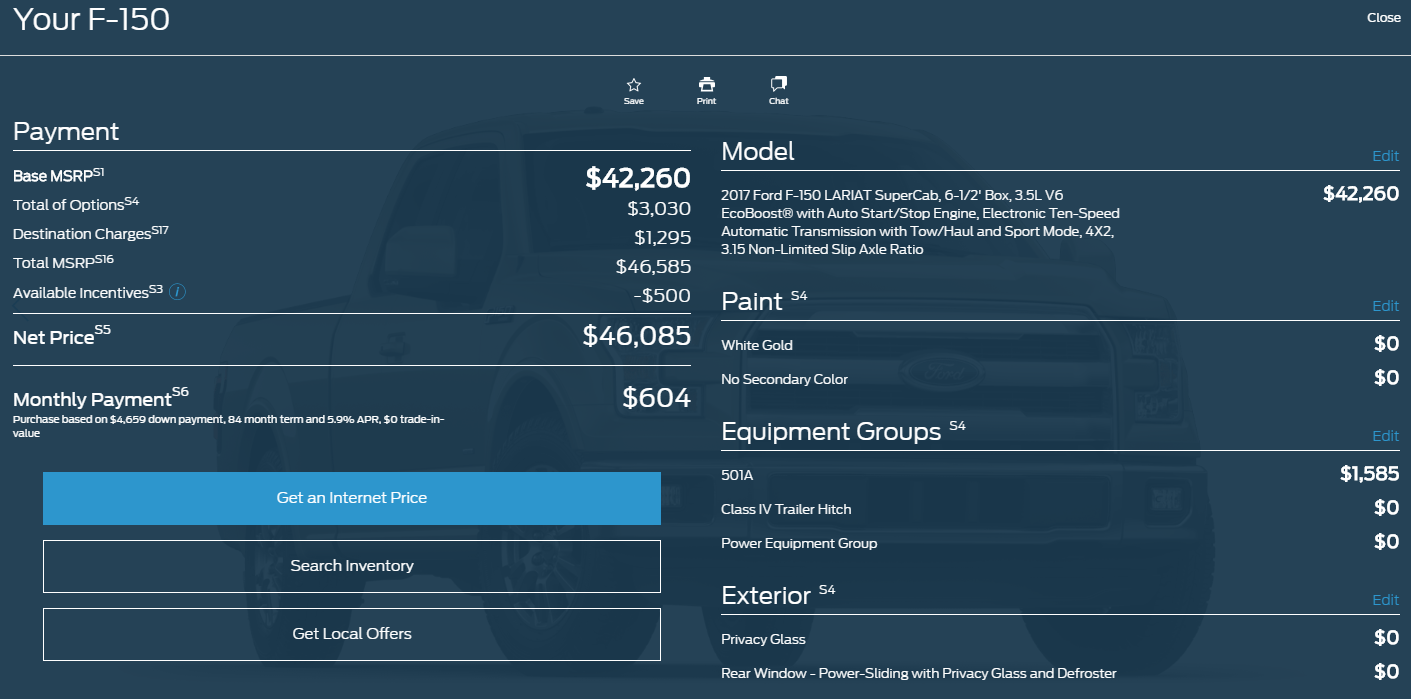
Task: Click the Privacy Glass row
Action: point(1060,639)
